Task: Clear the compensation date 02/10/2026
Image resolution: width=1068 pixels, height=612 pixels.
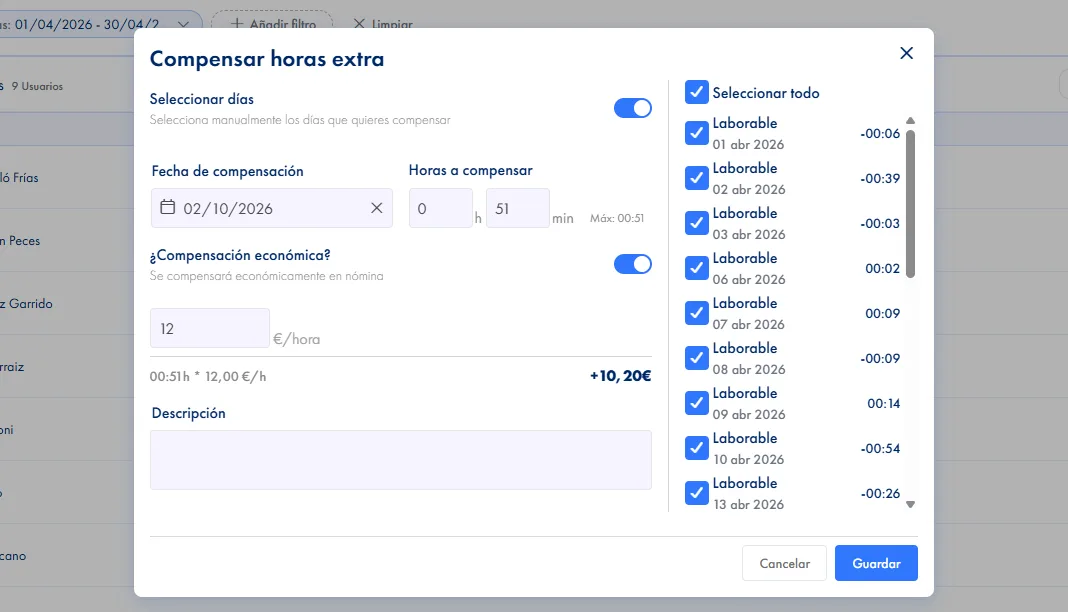Action: tap(377, 208)
